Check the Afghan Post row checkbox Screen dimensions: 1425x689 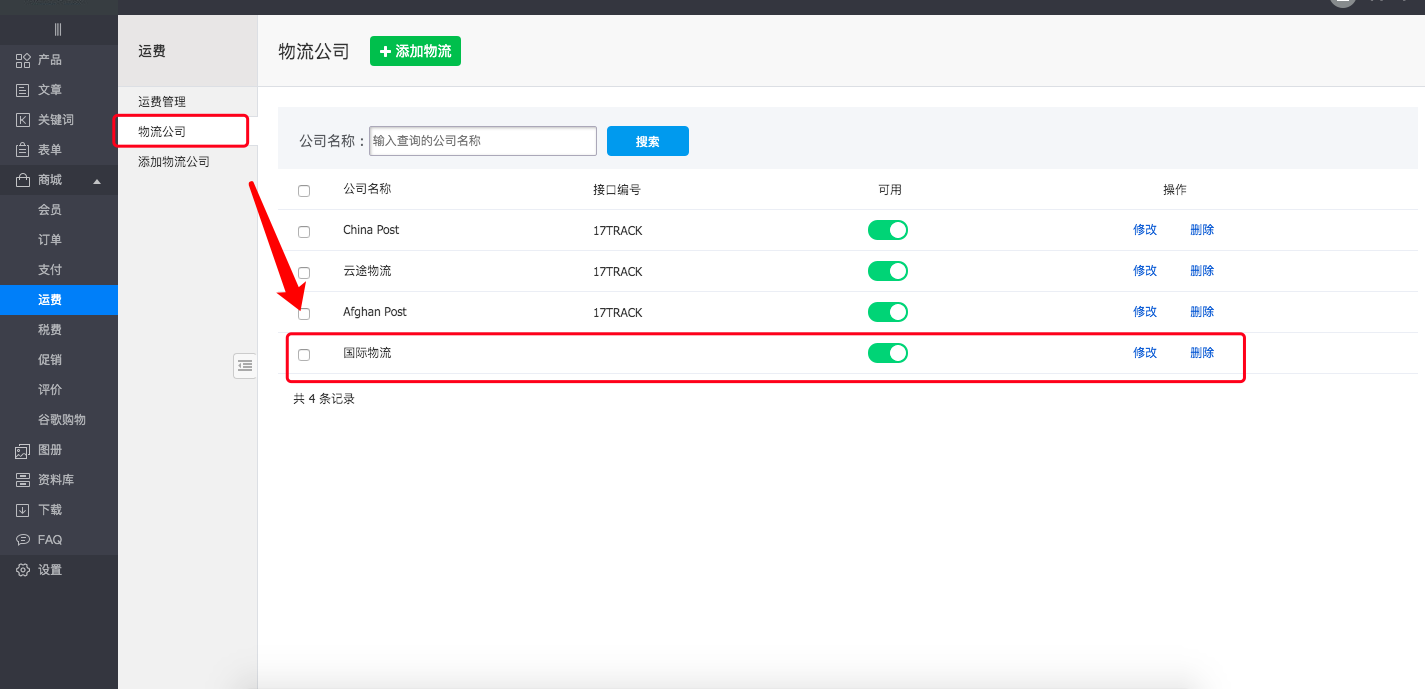pyautogui.click(x=304, y=314)
